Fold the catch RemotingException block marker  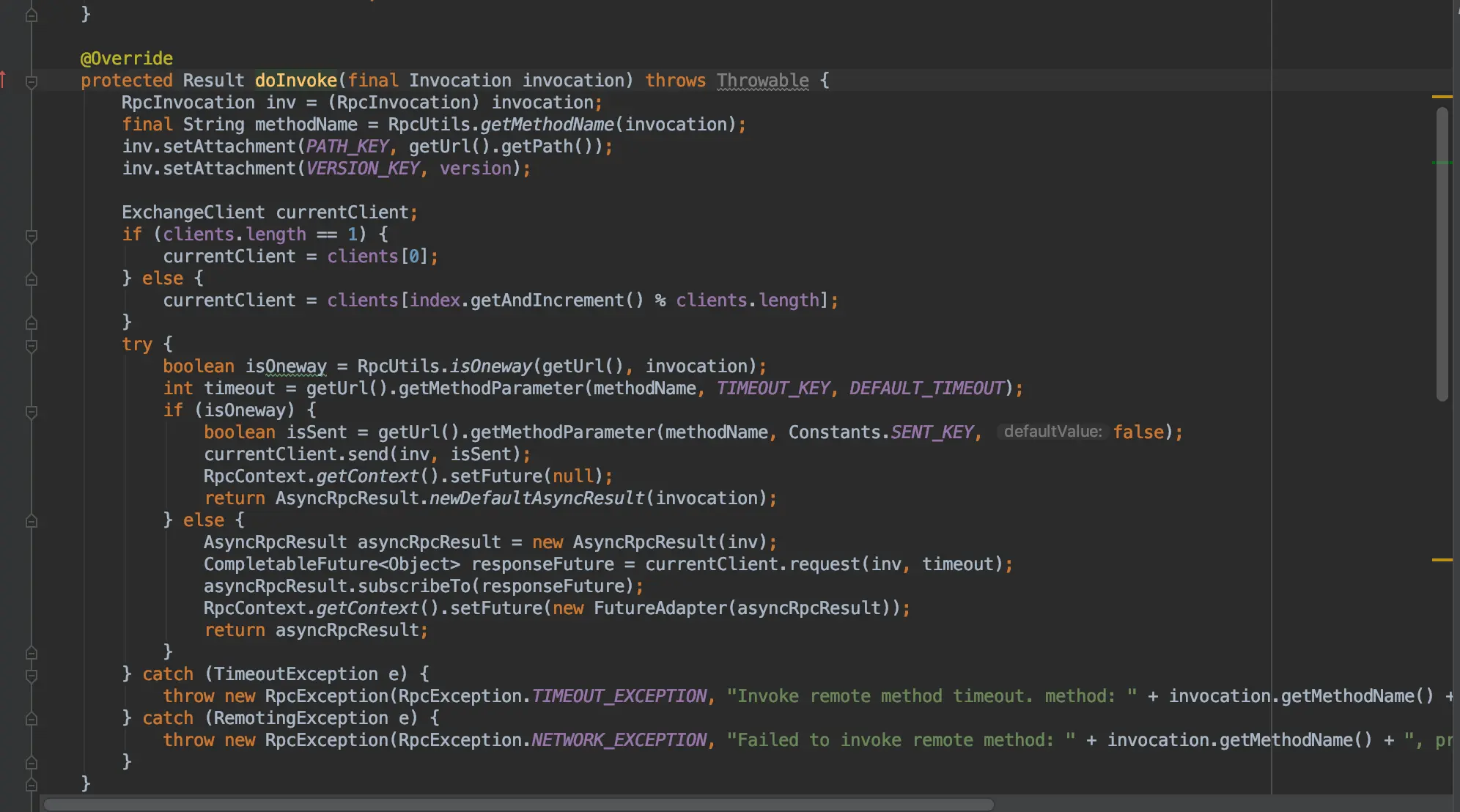coord(32,719)
